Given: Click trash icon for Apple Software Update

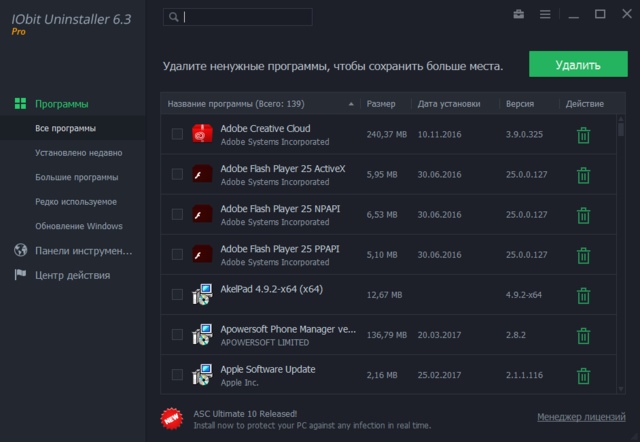Looking at the screenshot, I should [x=583, y=375].
